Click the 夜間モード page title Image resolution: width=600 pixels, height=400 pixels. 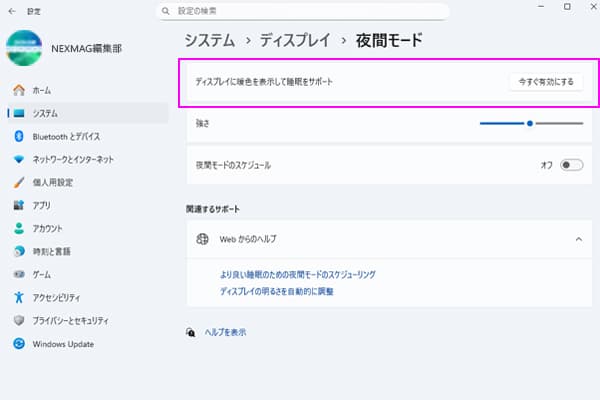pyautogui.click(x=389, y=40)
